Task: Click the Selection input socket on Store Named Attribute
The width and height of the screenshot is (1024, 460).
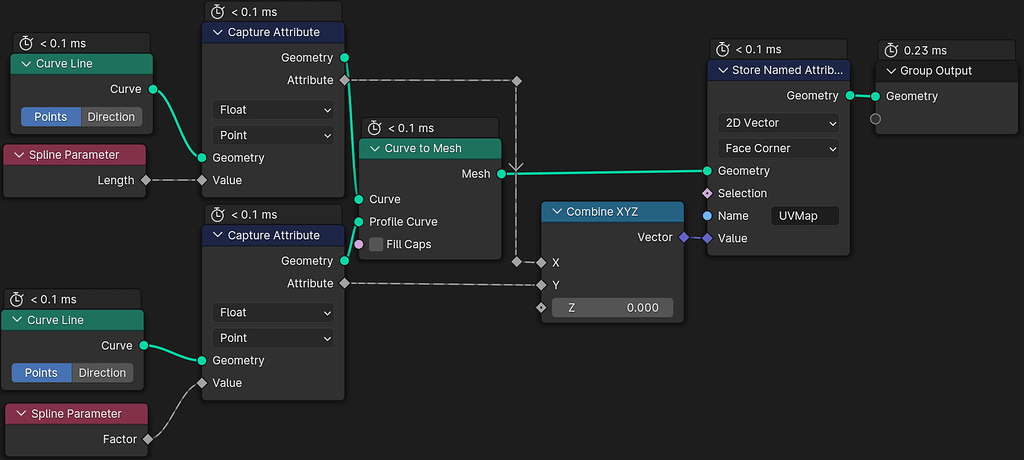Action: [x=708, y=193]
